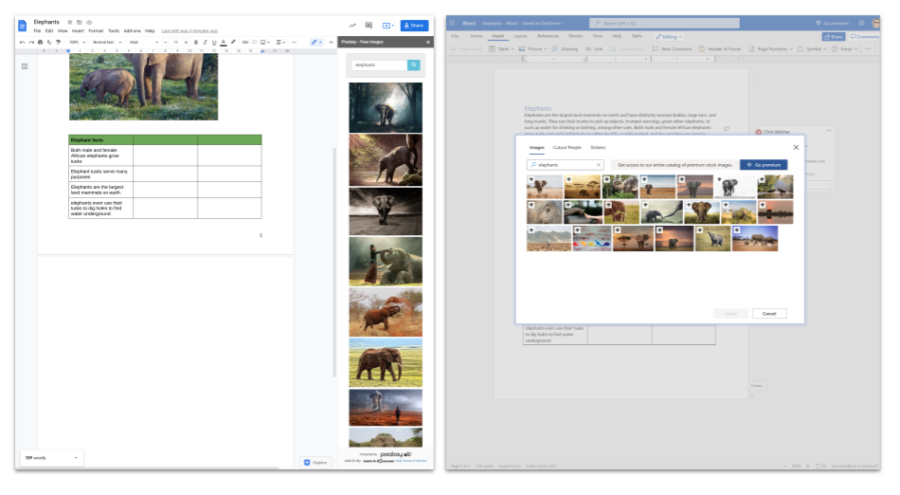The height and width of the screenshot is (495, 900).
Task: Open the Normal text style dropdown
Action: [107, 42]
